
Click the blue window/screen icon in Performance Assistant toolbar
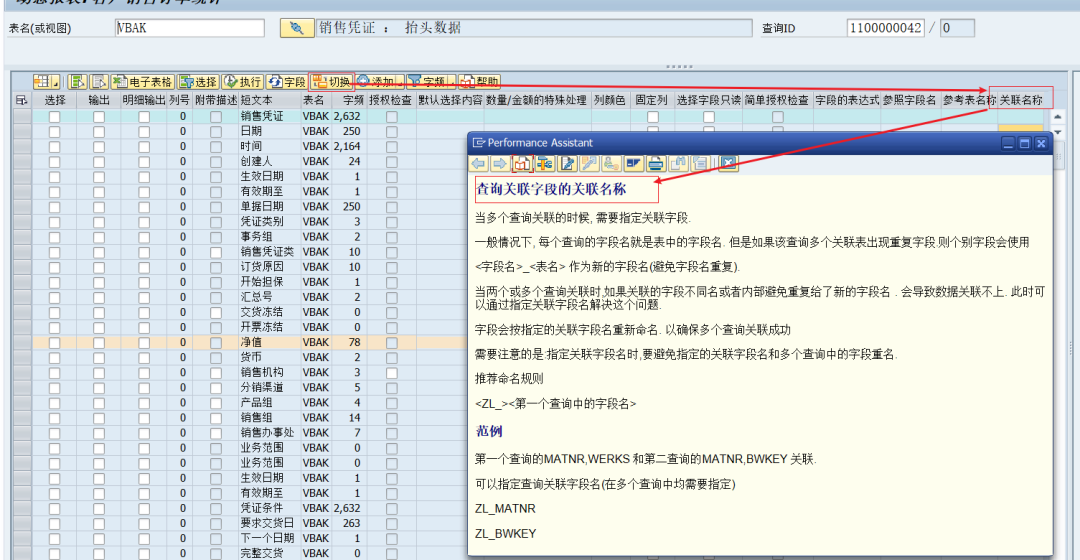click(x=634, y=163)
